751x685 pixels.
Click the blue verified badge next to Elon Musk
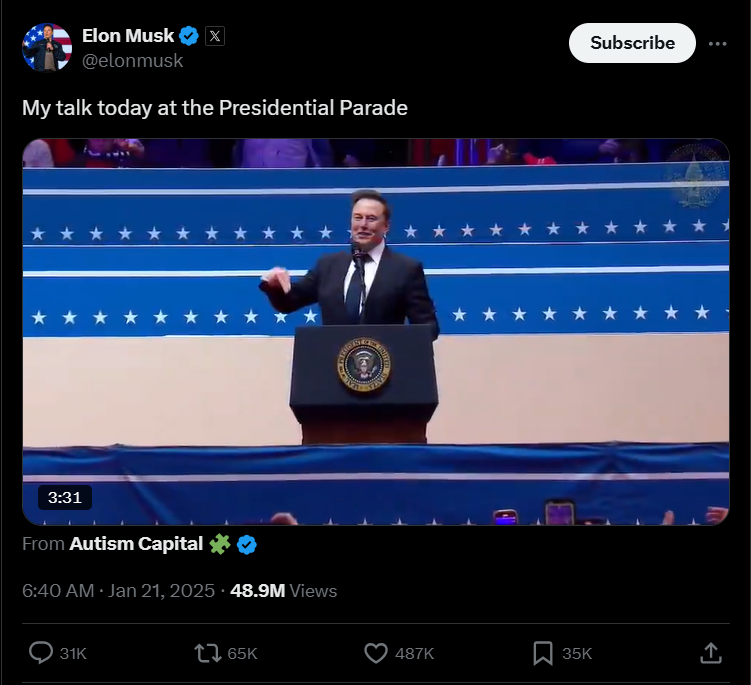point(189,36)
